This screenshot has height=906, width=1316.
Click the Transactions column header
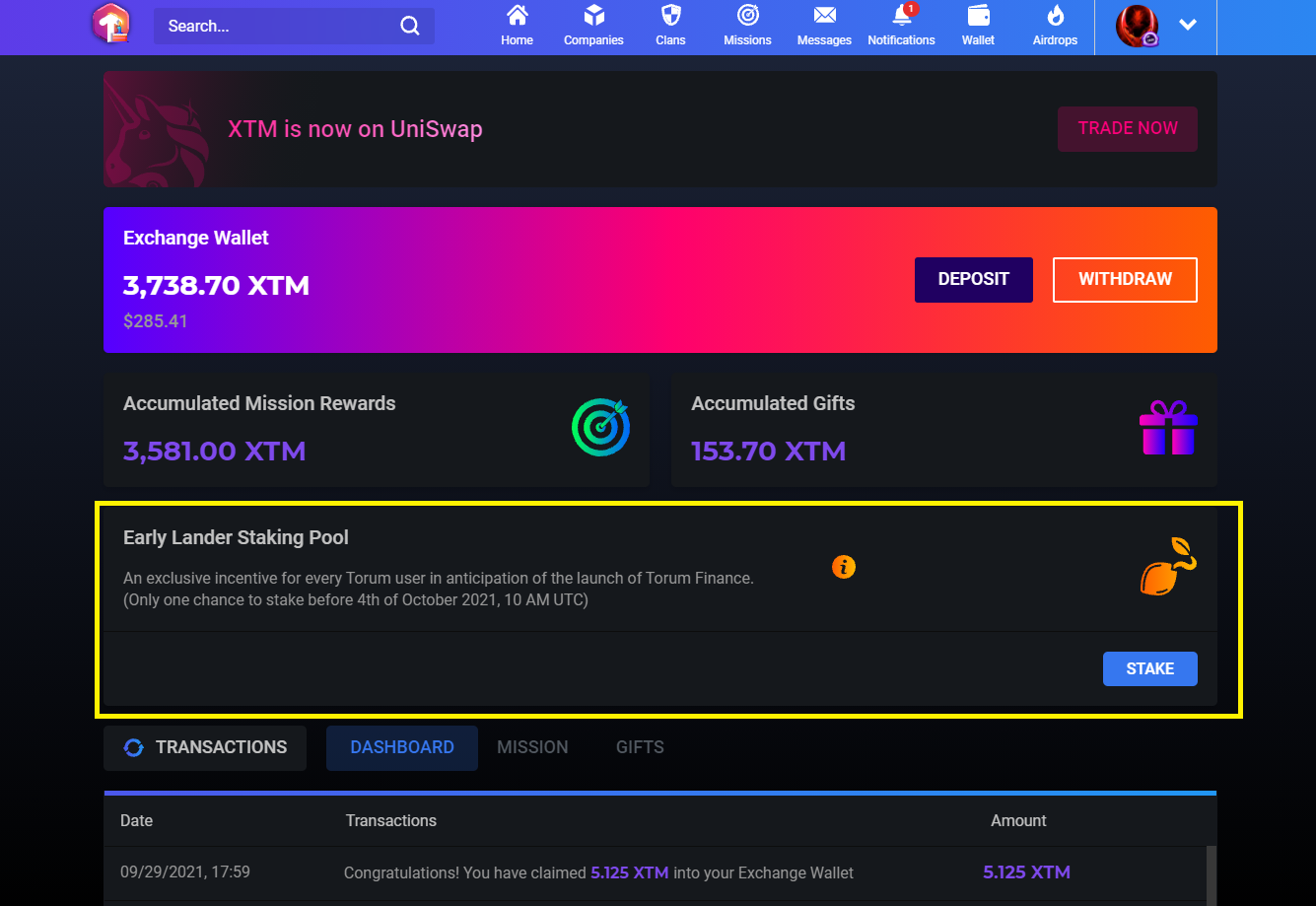[x=391, y=821]
